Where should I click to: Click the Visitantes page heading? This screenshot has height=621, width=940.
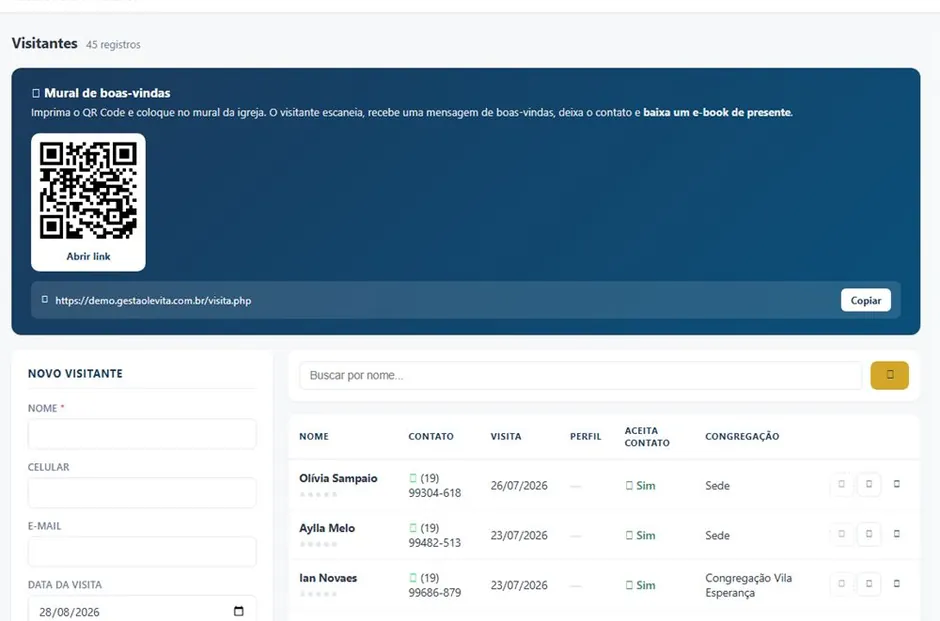tap(44, 43)
